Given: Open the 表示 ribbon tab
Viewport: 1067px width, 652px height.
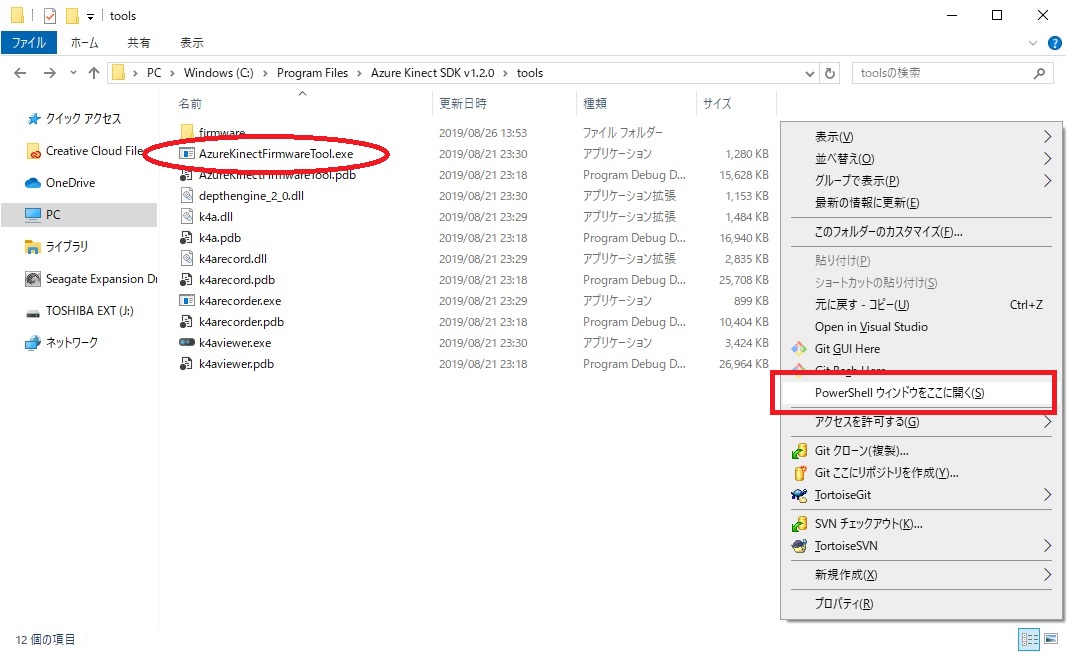Looking at the screenshot, I should coord(192,43).
